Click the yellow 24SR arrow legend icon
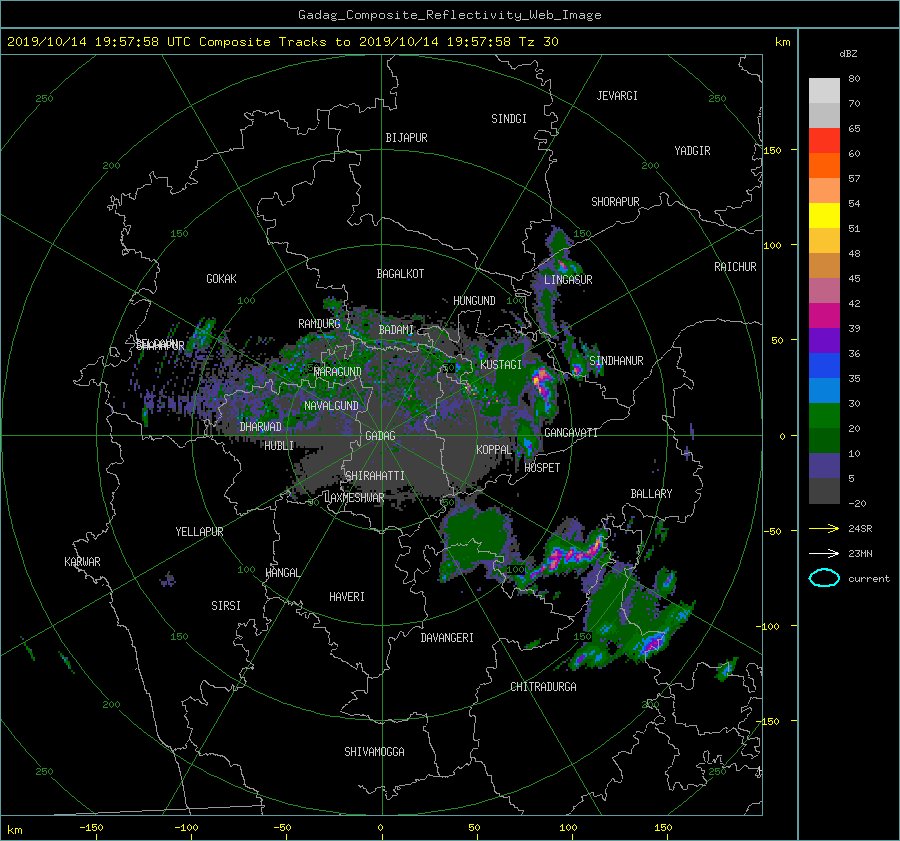Screen dimensions: 900x841 coord(824,528)
